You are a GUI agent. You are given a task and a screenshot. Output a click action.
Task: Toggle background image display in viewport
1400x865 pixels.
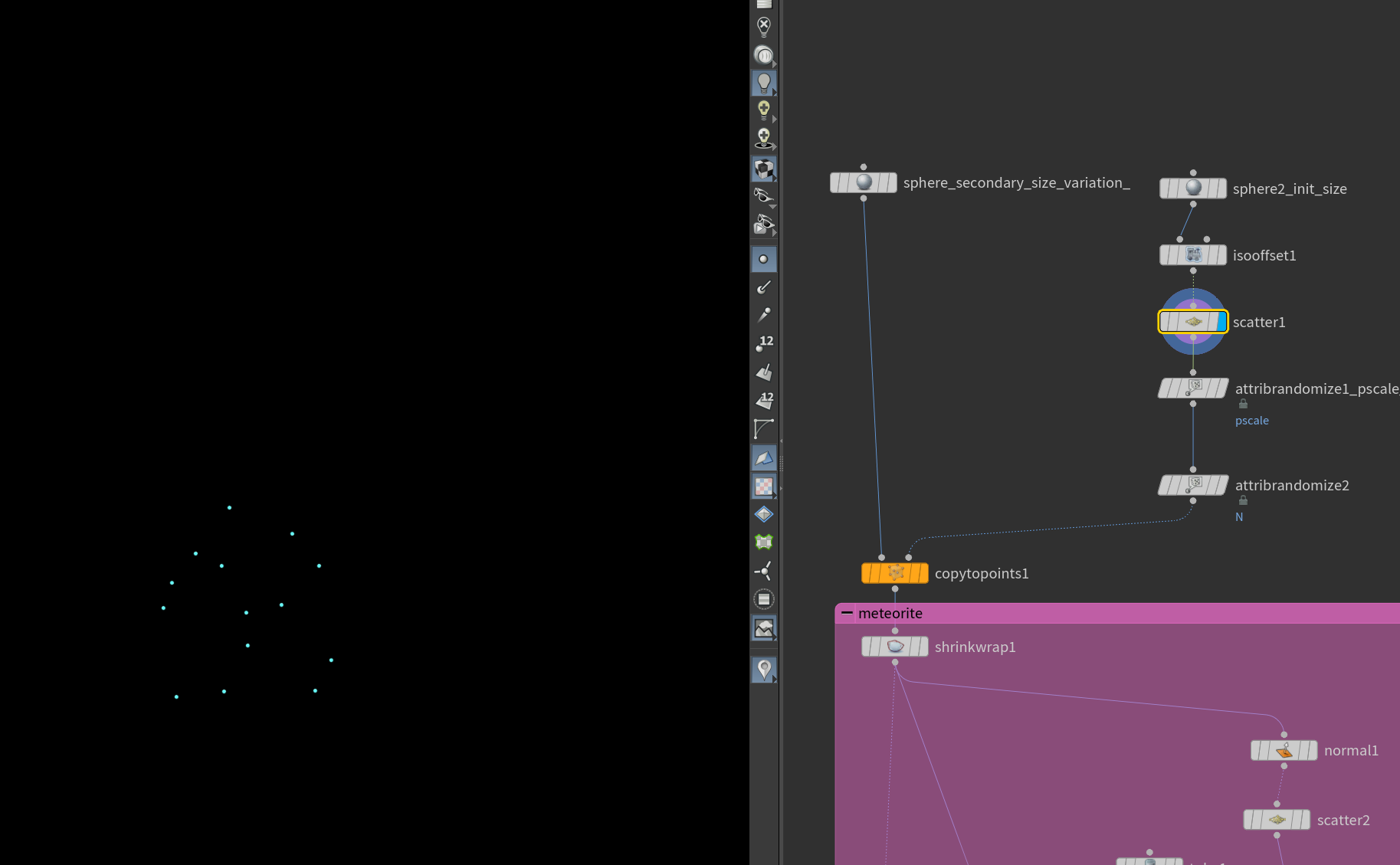click(x=764, y=627)
